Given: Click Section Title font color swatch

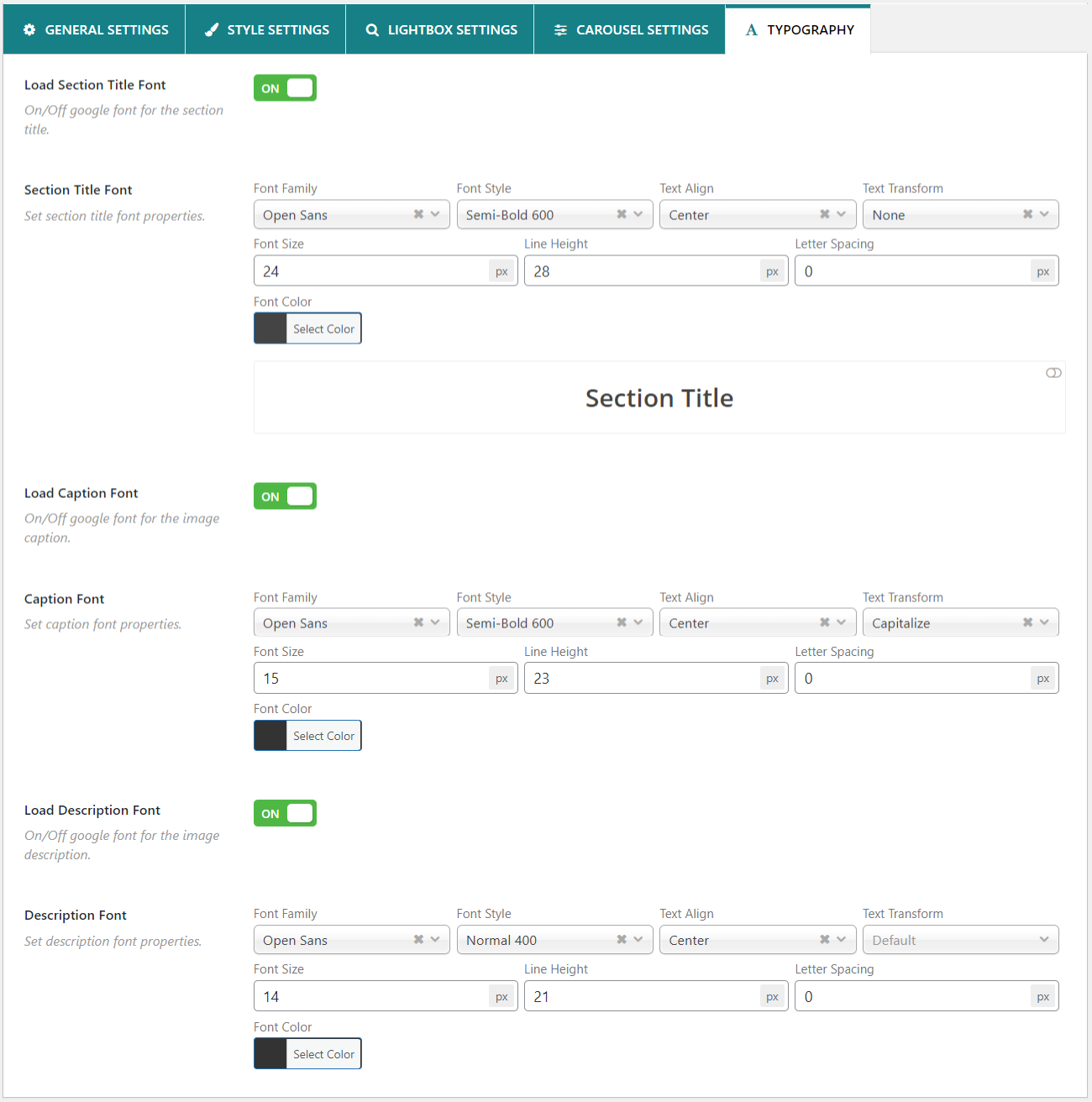Looking at the screenshot, I should (x=270, y=328).
